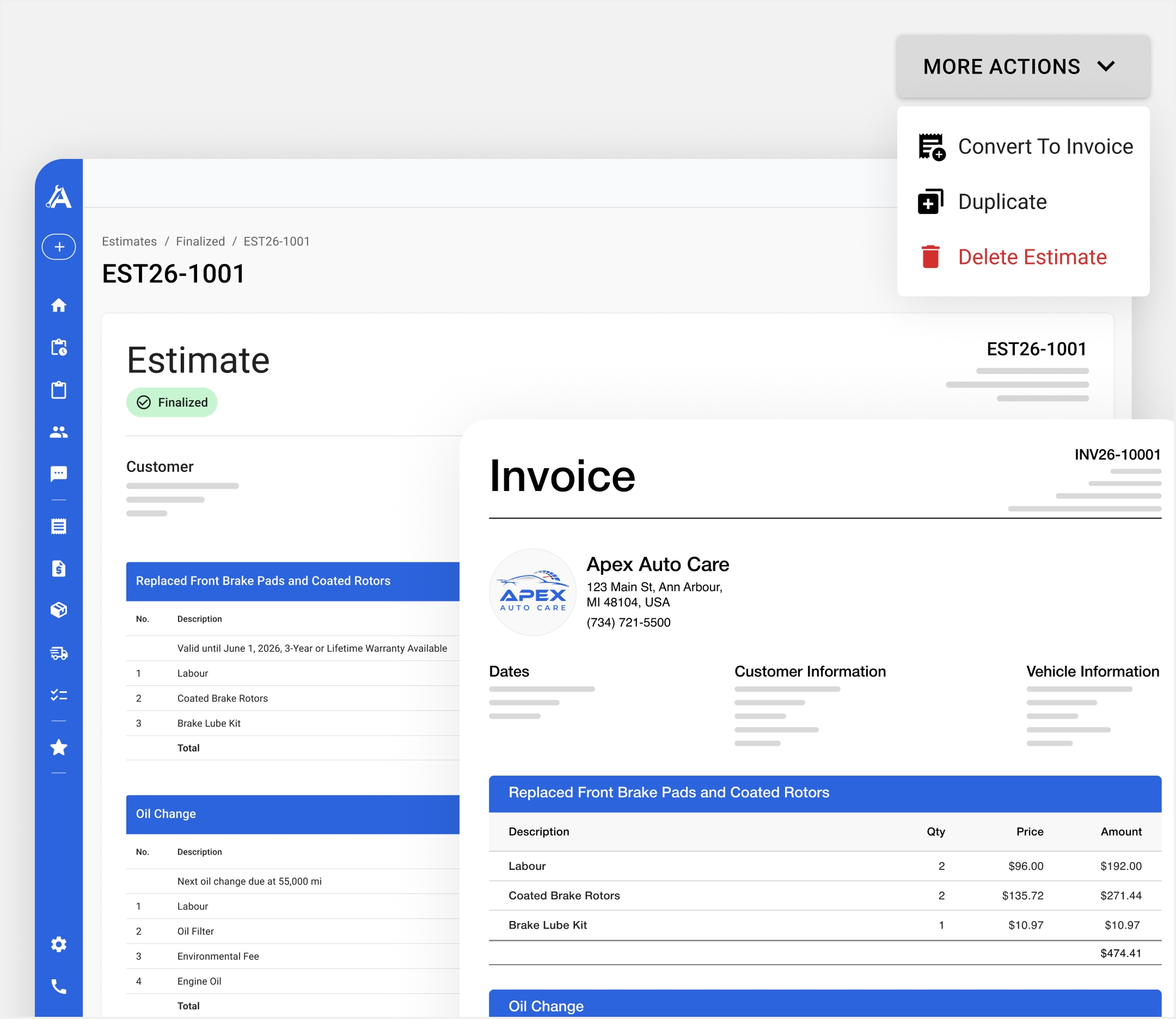Click the $474.41 invoice subtotal

(1120, 954)
